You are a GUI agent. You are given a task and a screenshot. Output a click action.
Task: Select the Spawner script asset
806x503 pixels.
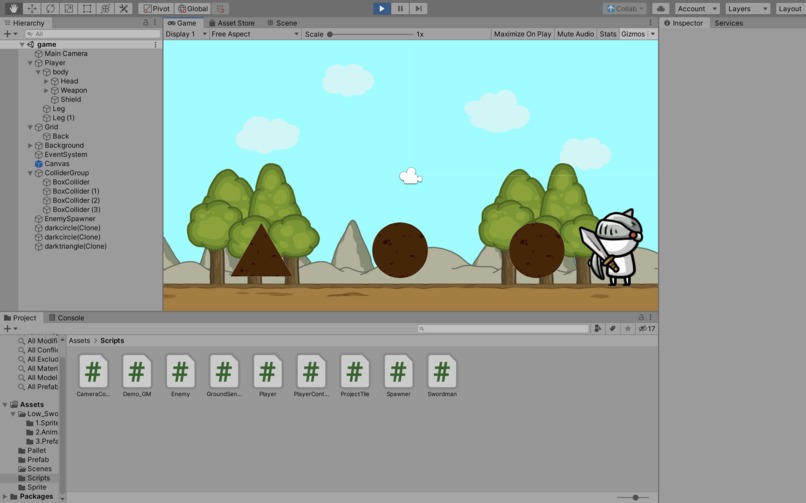398,376
